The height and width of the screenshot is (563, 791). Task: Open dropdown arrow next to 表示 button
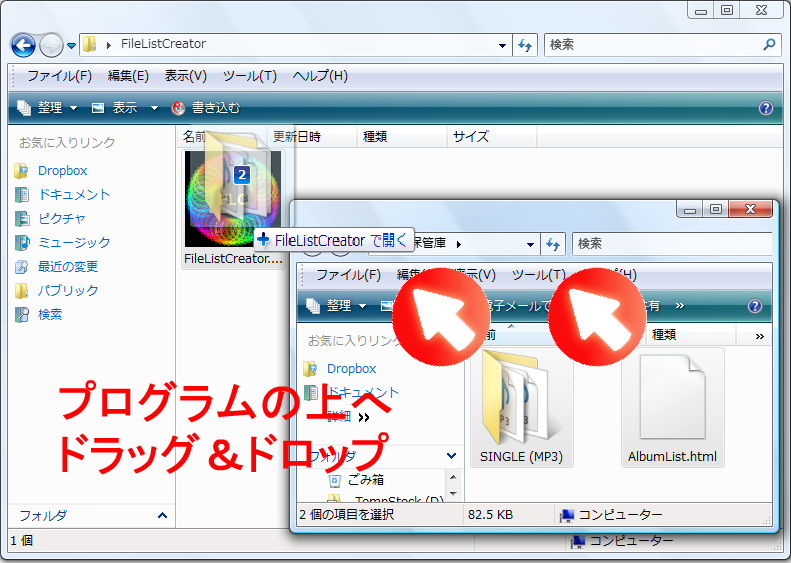point(154,108)
